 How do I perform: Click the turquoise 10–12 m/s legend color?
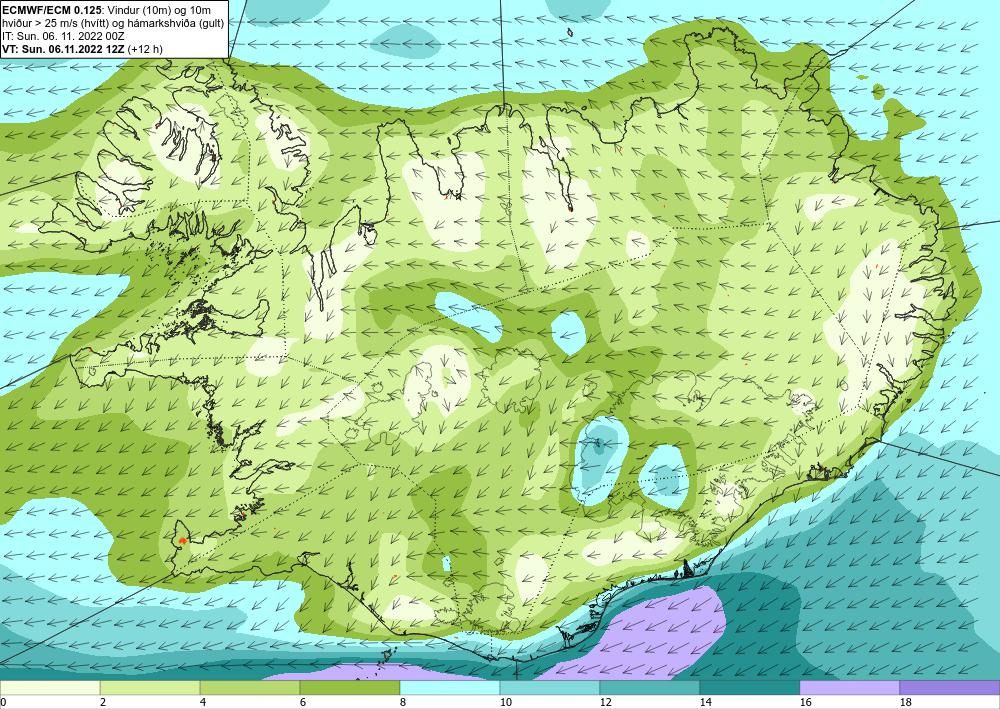tap(550, 688)
